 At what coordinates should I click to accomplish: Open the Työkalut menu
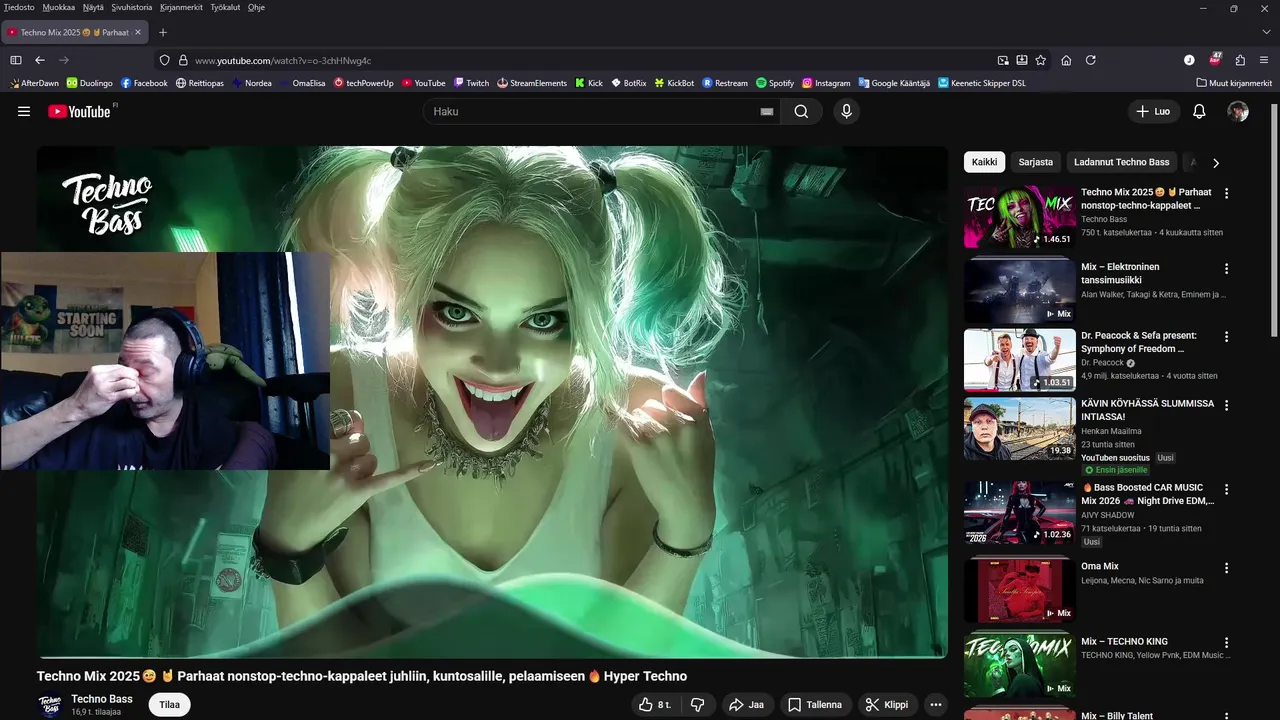point(225,7)
